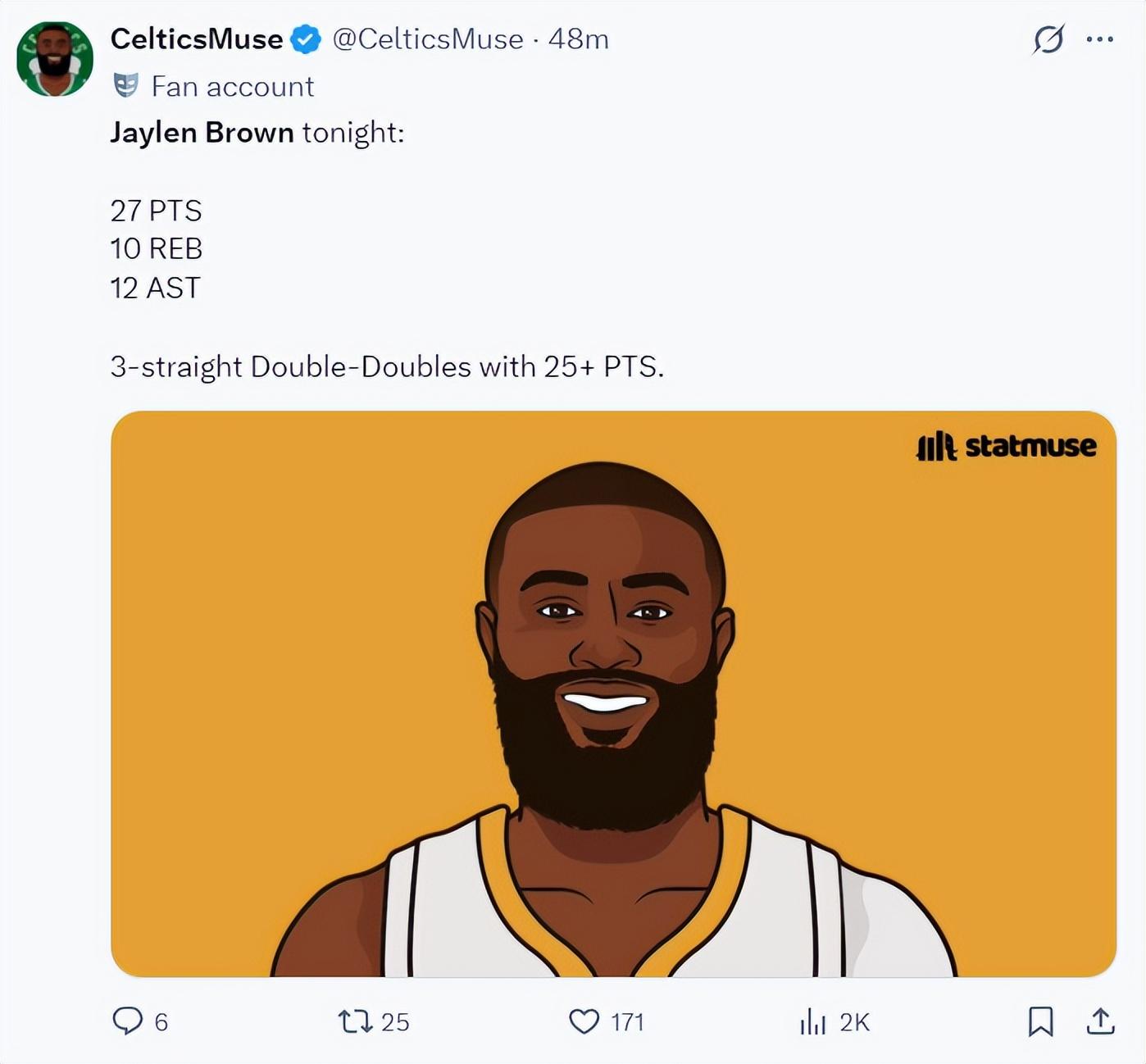The image size is (1146, 1064).
Task: Open the Fan account label
Action: click(x=233, y=86)
